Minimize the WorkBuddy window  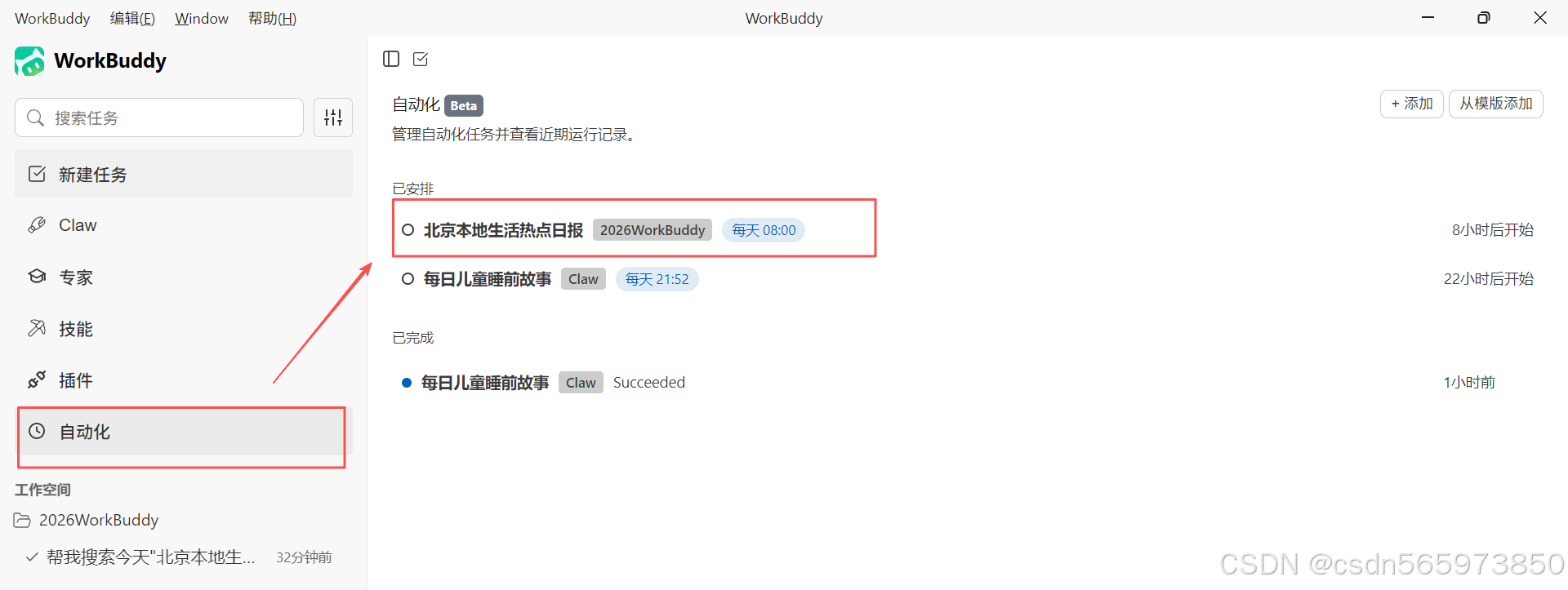1428,18
